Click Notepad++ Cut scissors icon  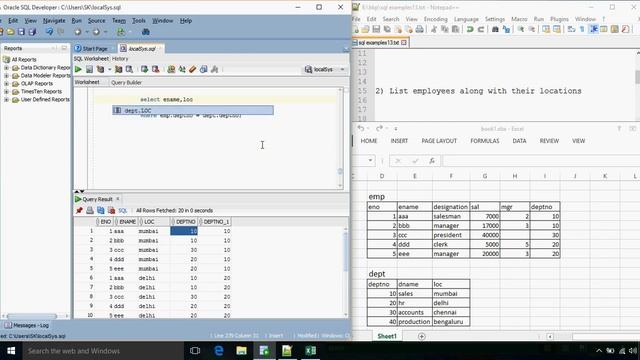click(434, 29)
